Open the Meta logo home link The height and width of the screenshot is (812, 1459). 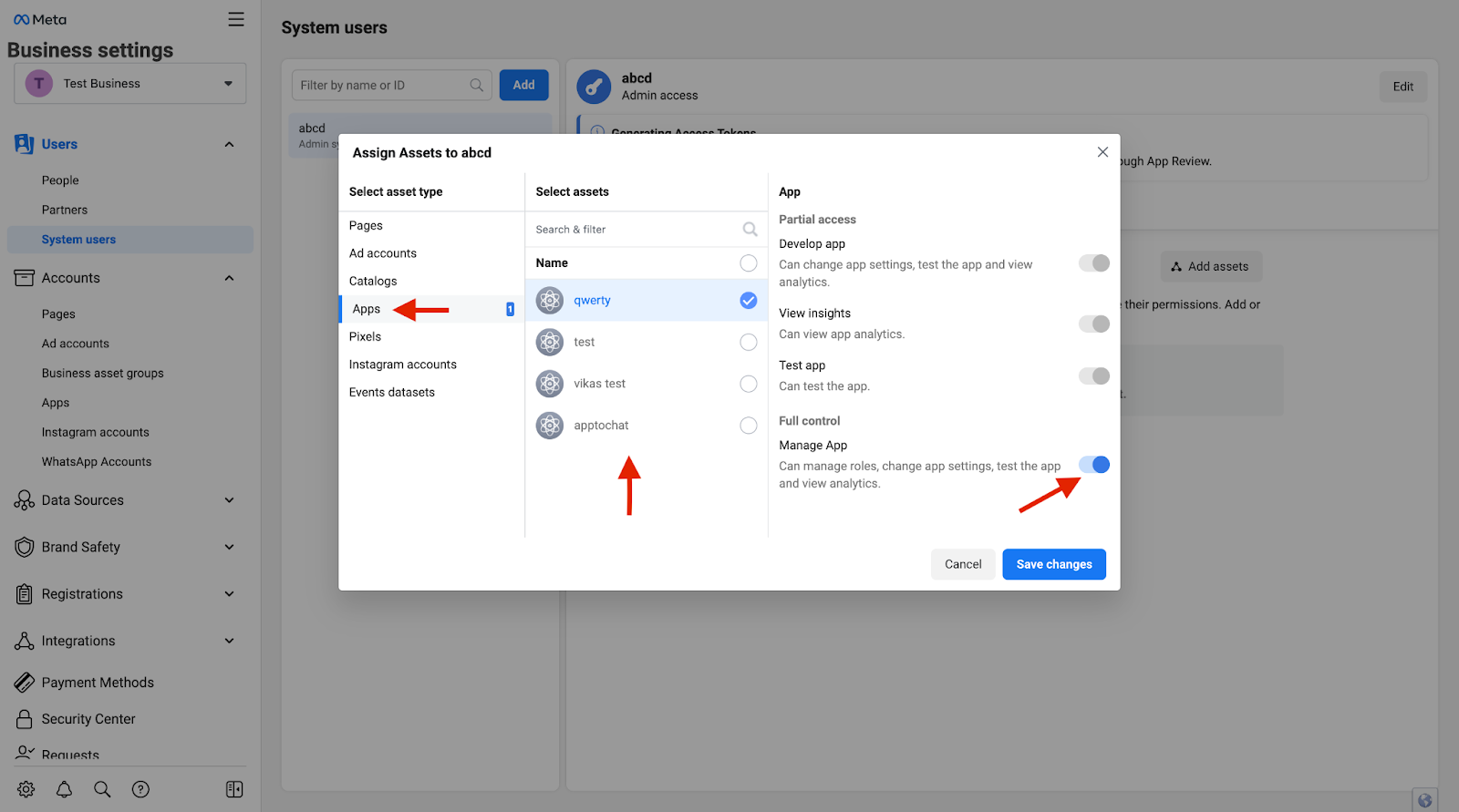40,19
